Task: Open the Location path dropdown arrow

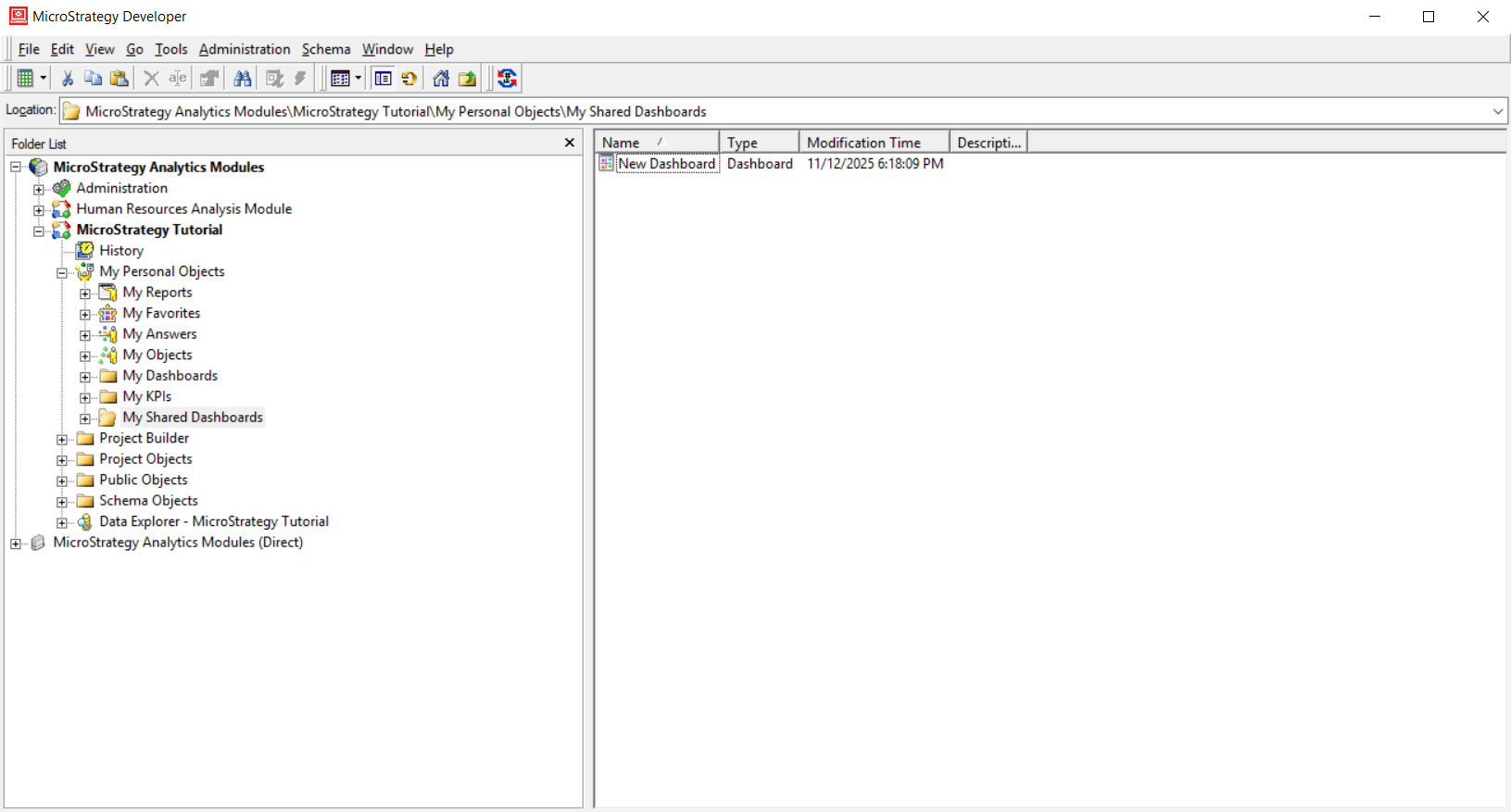Action: pos(1497,111)
